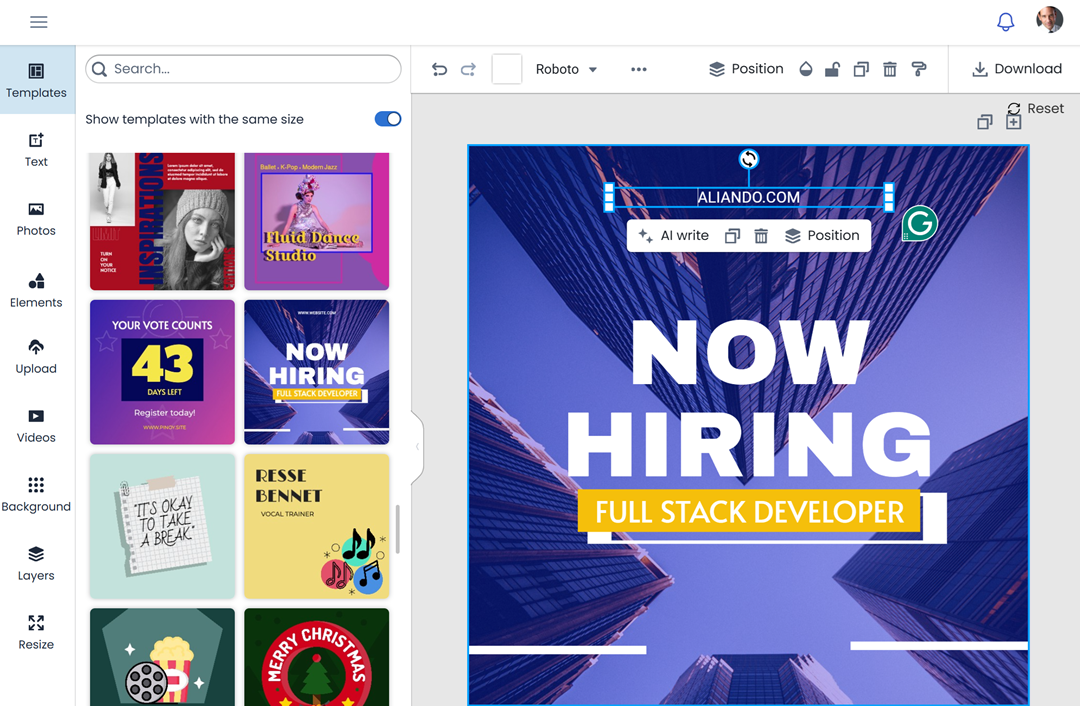
Task: Toggle show templates with same size
Action: tap(388, 119)
